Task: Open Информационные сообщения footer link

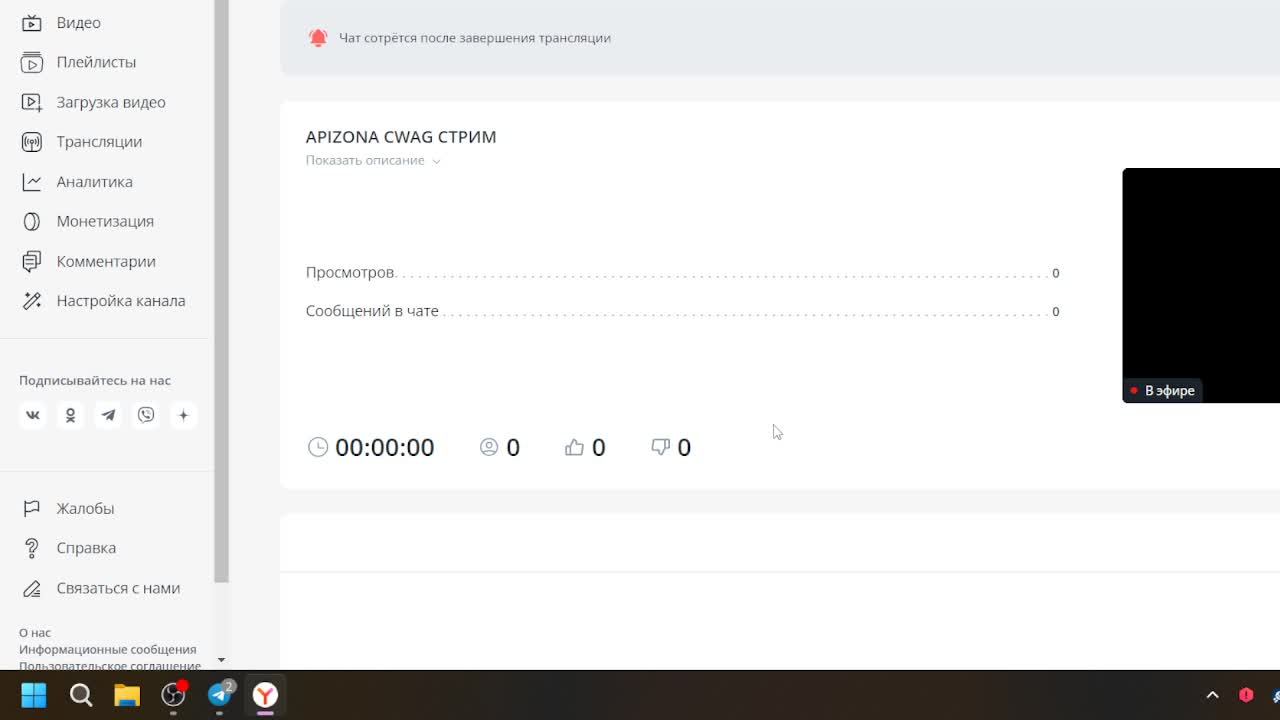Action: coord(108,650)
